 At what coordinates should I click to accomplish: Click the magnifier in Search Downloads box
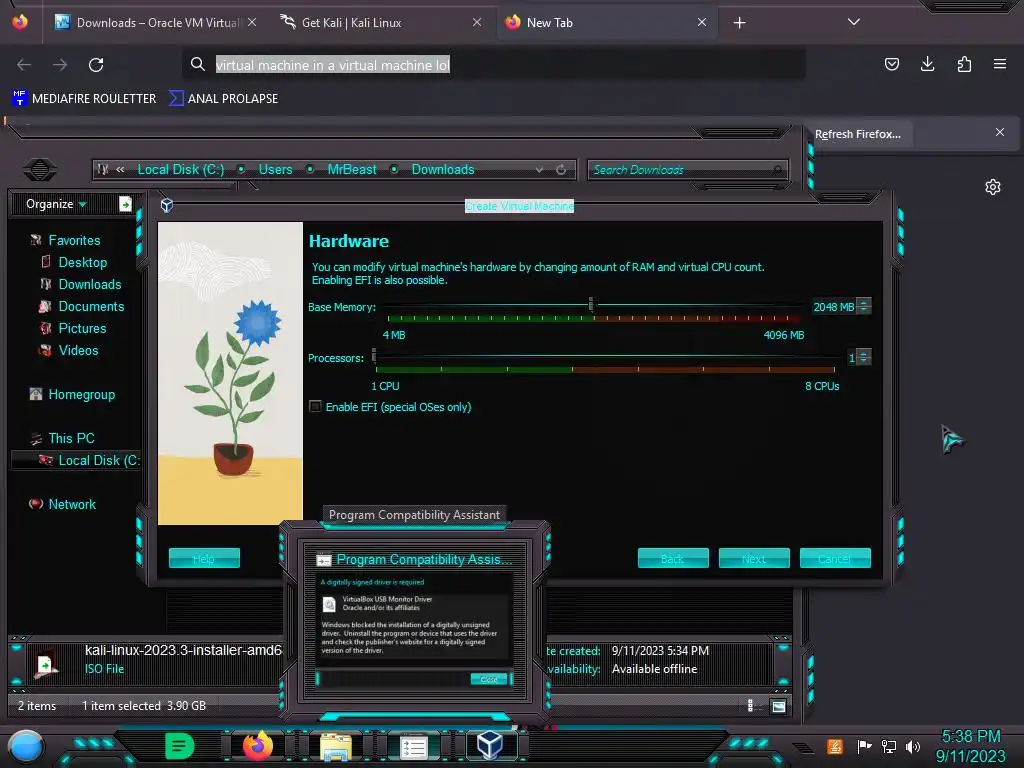pyautogui.click(x=777, y=170)
